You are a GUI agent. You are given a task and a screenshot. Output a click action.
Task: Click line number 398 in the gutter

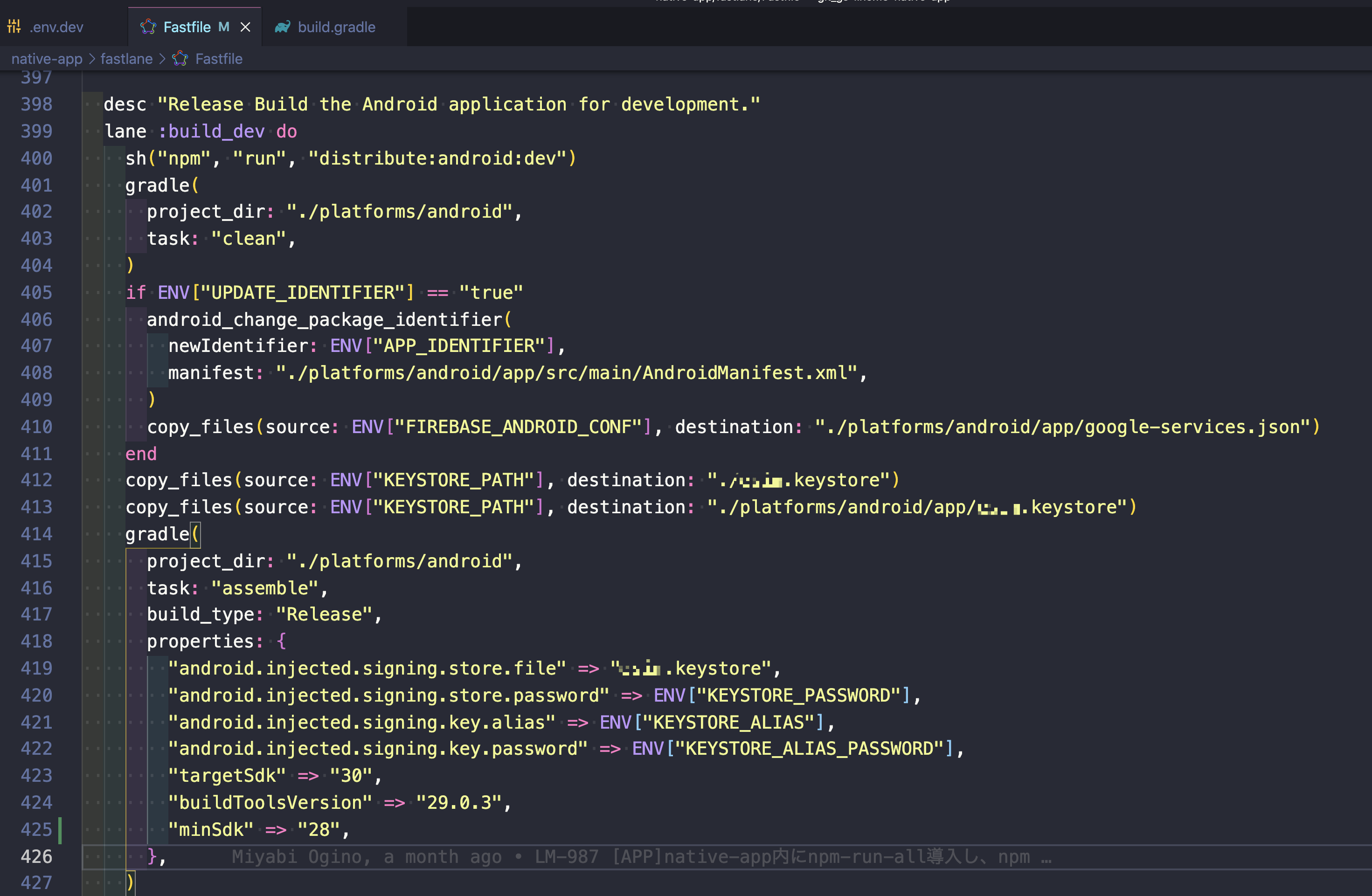coord(36,103)
